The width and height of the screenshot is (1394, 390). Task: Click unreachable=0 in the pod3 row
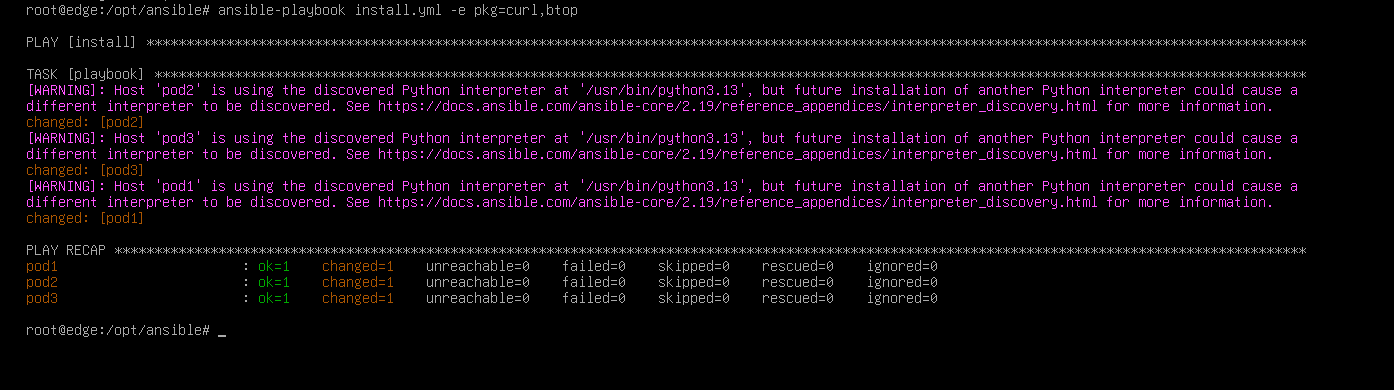pos(478,298)
